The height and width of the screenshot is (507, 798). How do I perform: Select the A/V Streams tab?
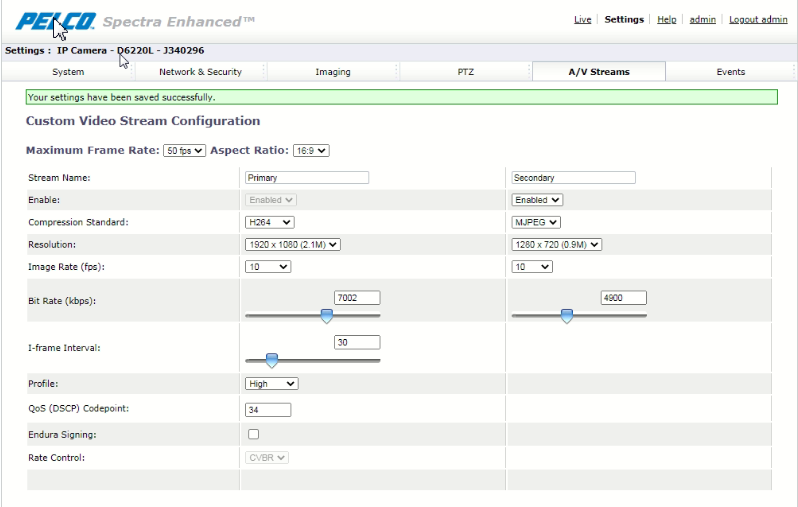click(599, 72)
